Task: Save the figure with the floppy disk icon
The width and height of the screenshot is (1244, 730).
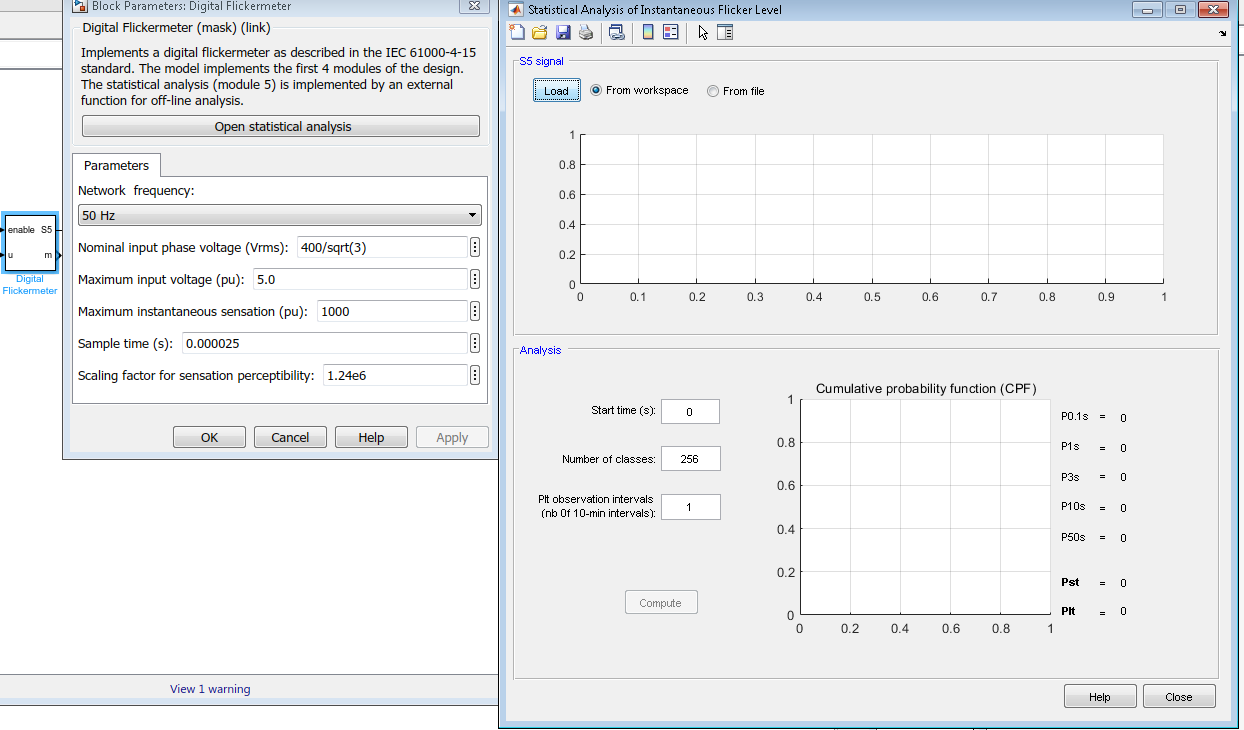Action: tap(563, 32)
